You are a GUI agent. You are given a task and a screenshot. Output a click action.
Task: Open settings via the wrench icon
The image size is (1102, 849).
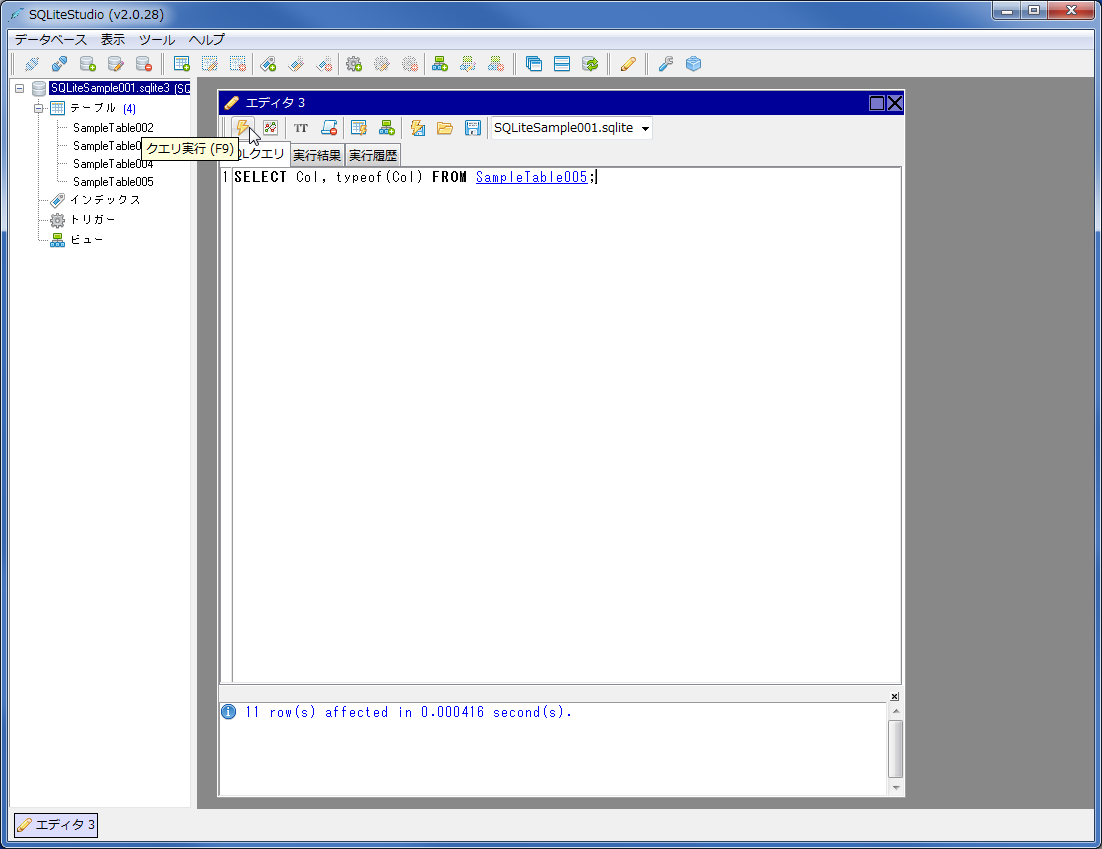pyautogui.click(x=666, y=65)
